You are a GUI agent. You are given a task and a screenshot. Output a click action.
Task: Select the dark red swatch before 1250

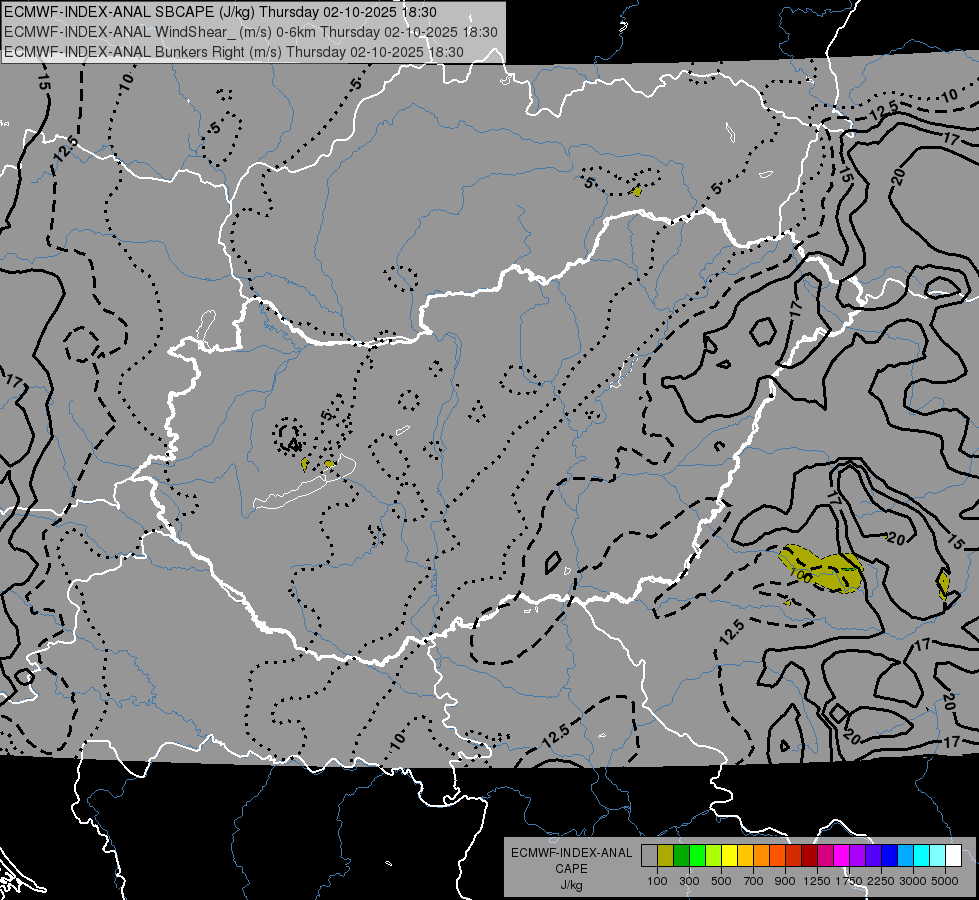click(809, 856)
